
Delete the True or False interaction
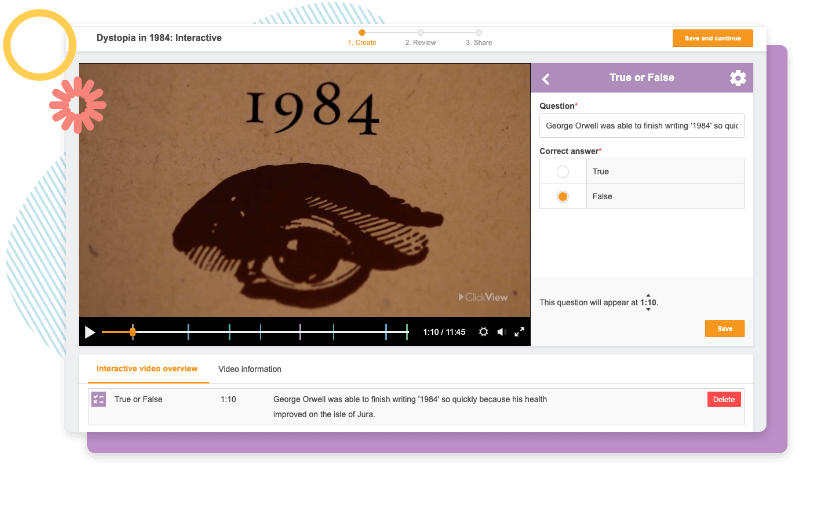(x=723, y=399)
